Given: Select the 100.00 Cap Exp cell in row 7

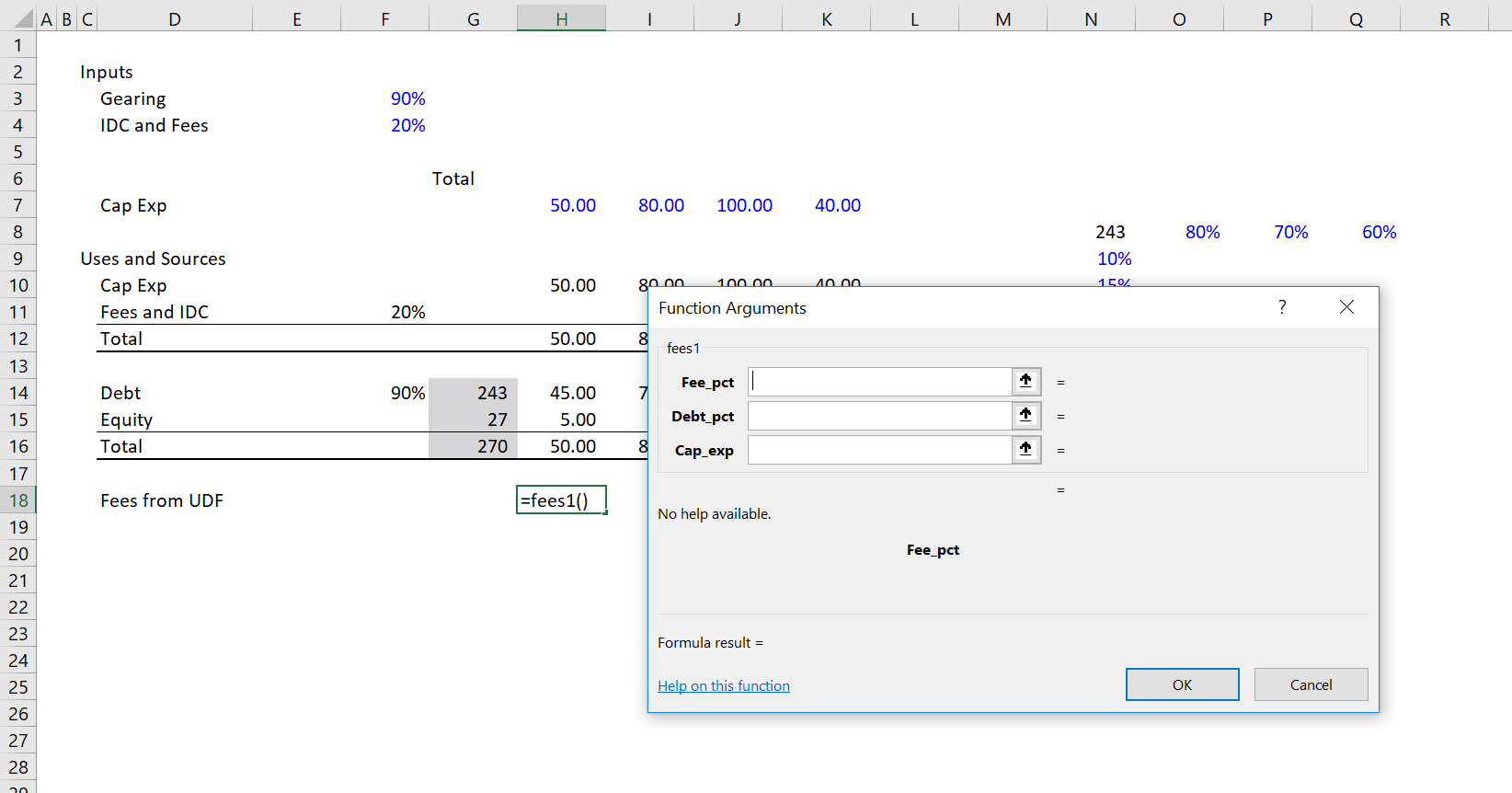Looking at the screenshot, I should 739,205.
